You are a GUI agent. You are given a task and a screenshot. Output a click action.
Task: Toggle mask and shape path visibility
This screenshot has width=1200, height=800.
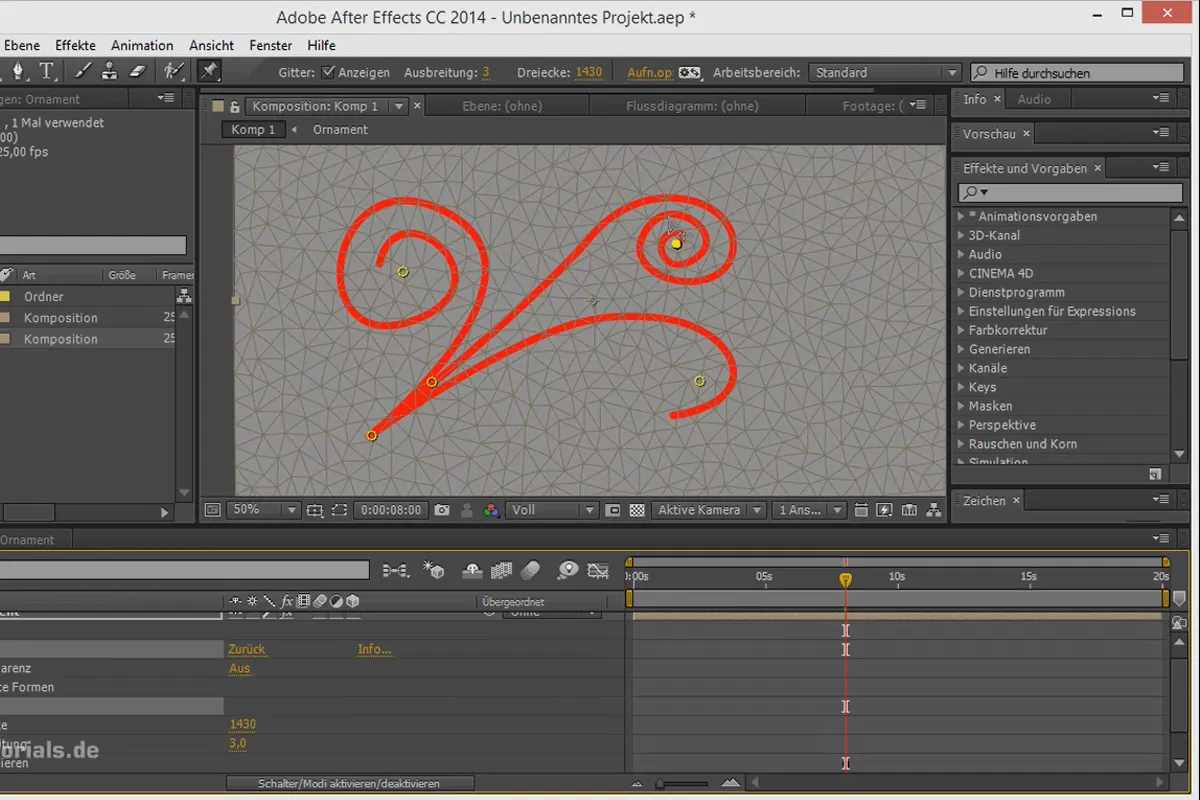339,510
